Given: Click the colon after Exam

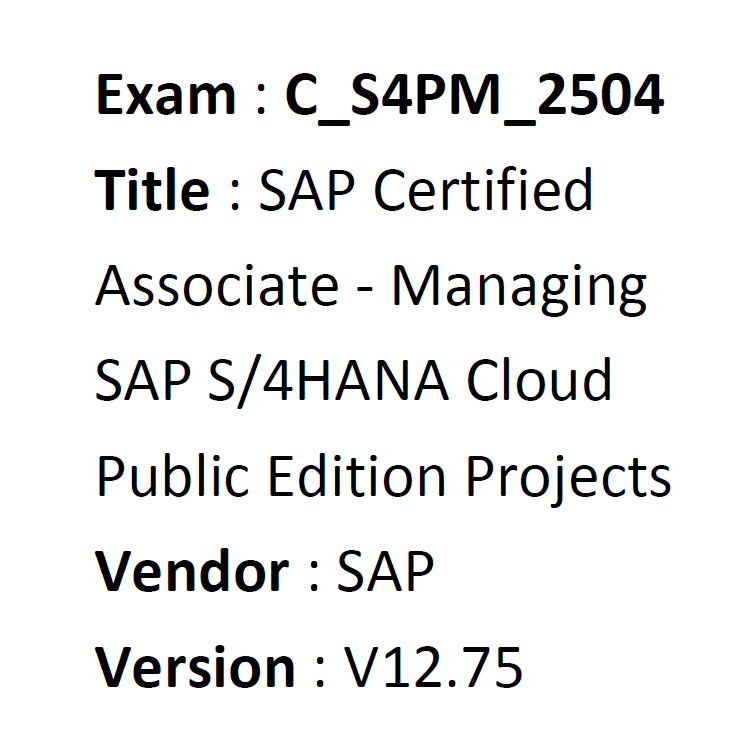Looking at the screenshot, I should 261,101.
